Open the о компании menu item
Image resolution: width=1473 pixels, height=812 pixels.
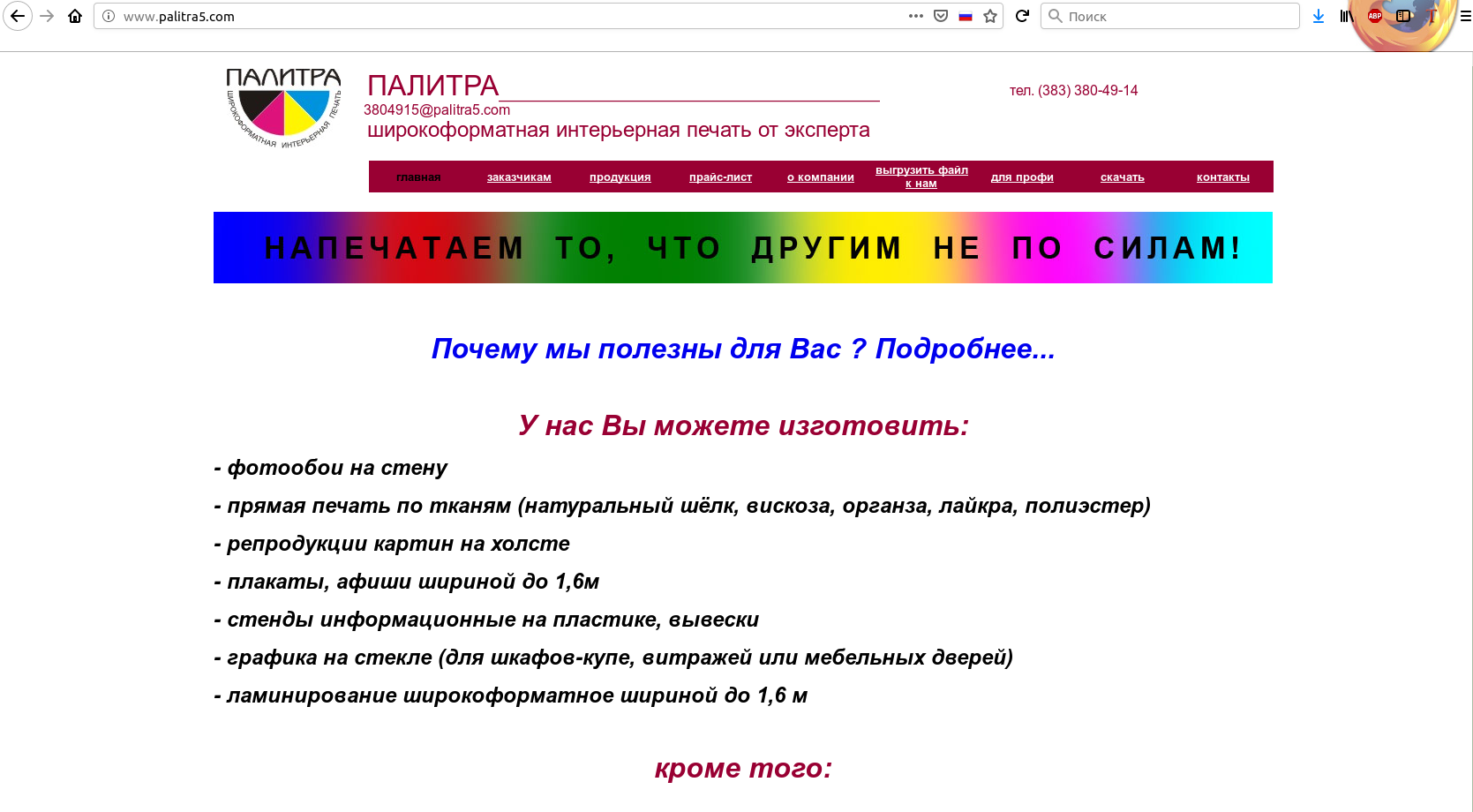(x=821, y=177)
